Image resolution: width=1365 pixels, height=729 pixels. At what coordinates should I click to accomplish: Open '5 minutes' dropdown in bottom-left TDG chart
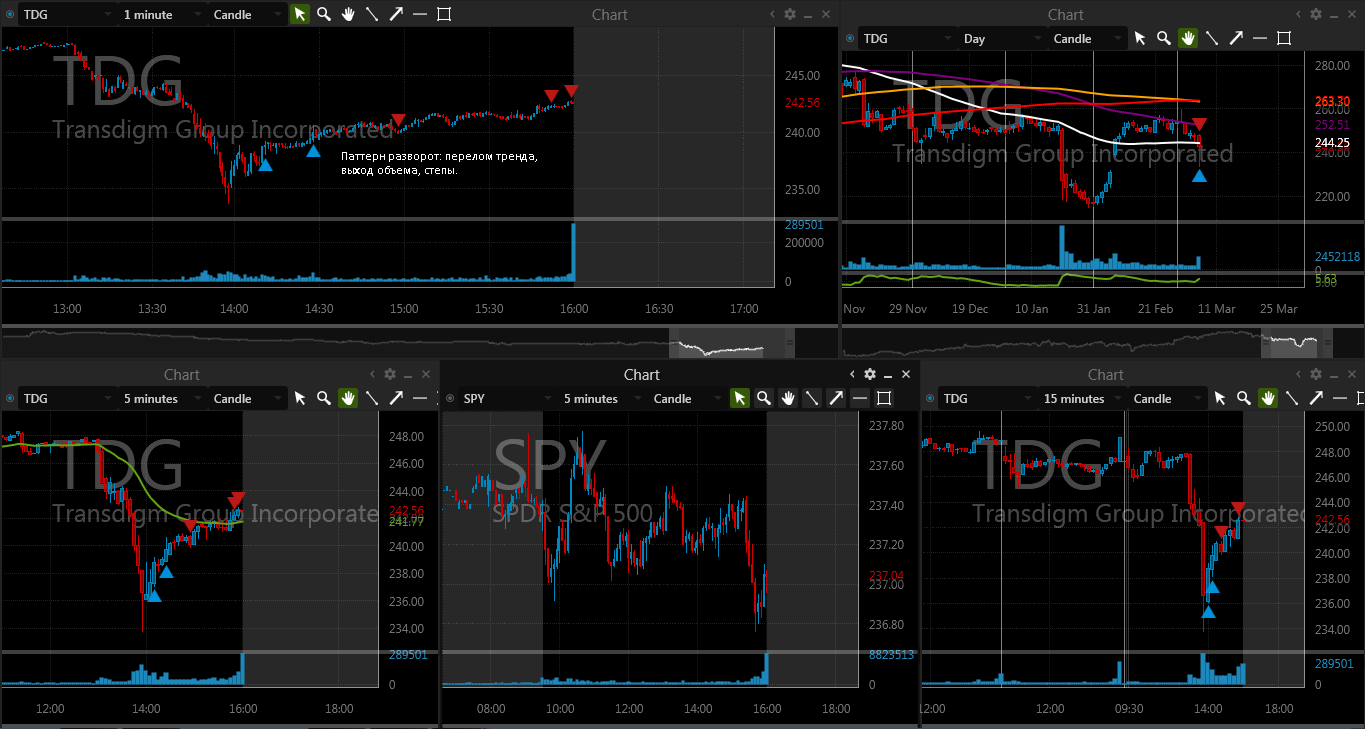point(164,398)
